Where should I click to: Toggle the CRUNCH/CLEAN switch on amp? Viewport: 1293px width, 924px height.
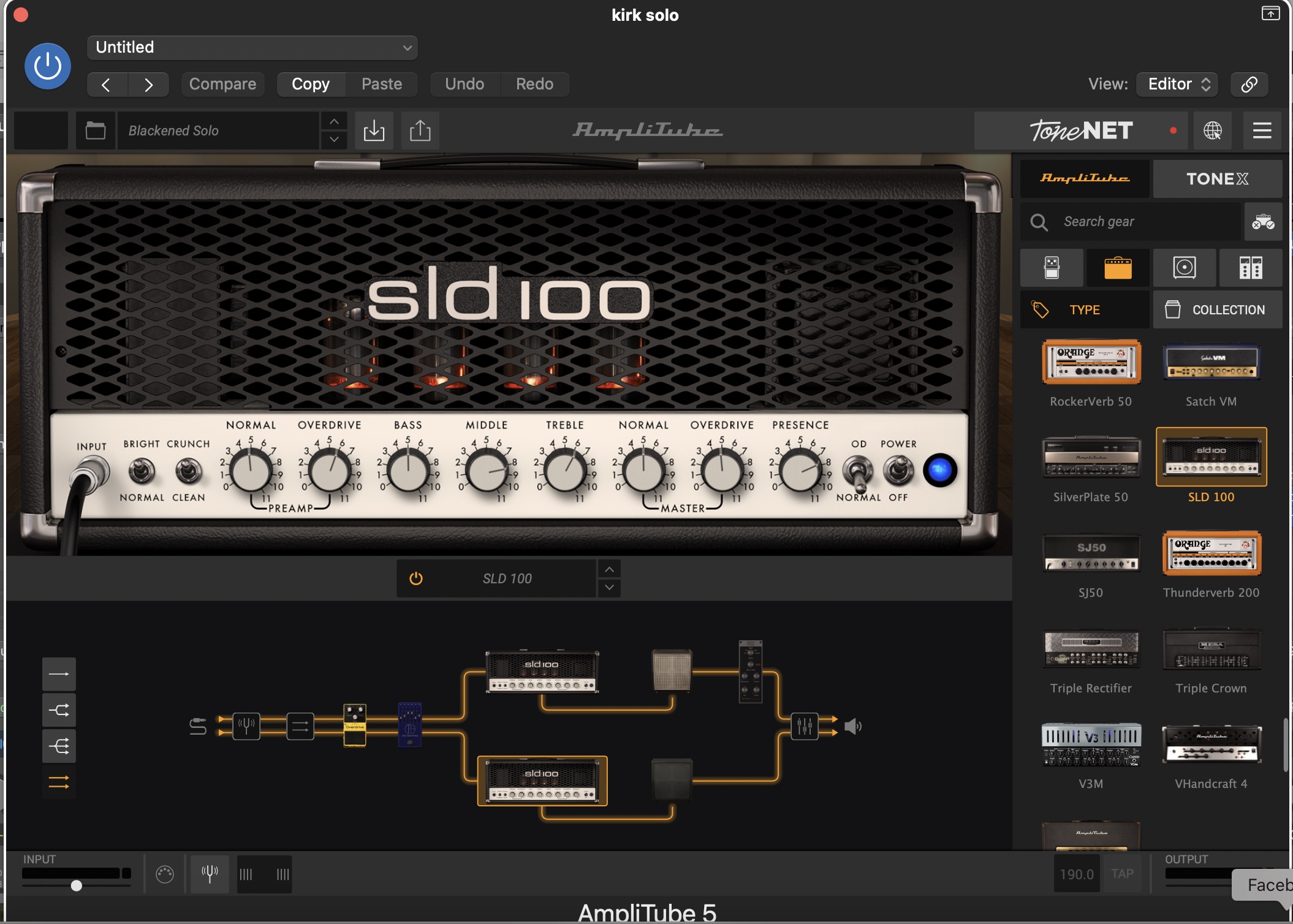click(188, 471)
